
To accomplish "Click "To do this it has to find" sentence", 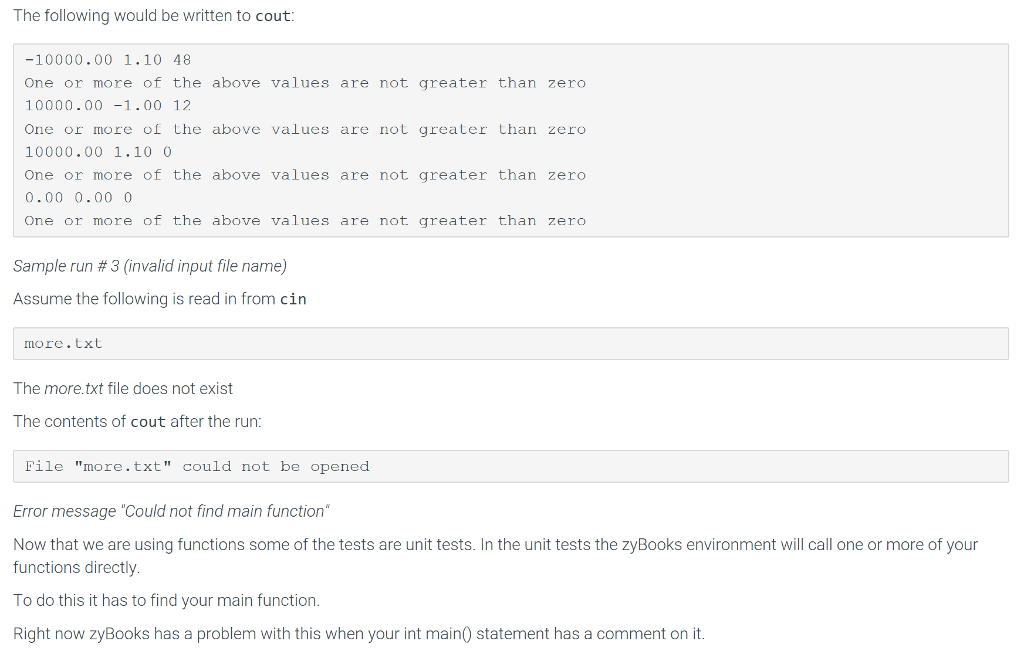I will 166,600.
